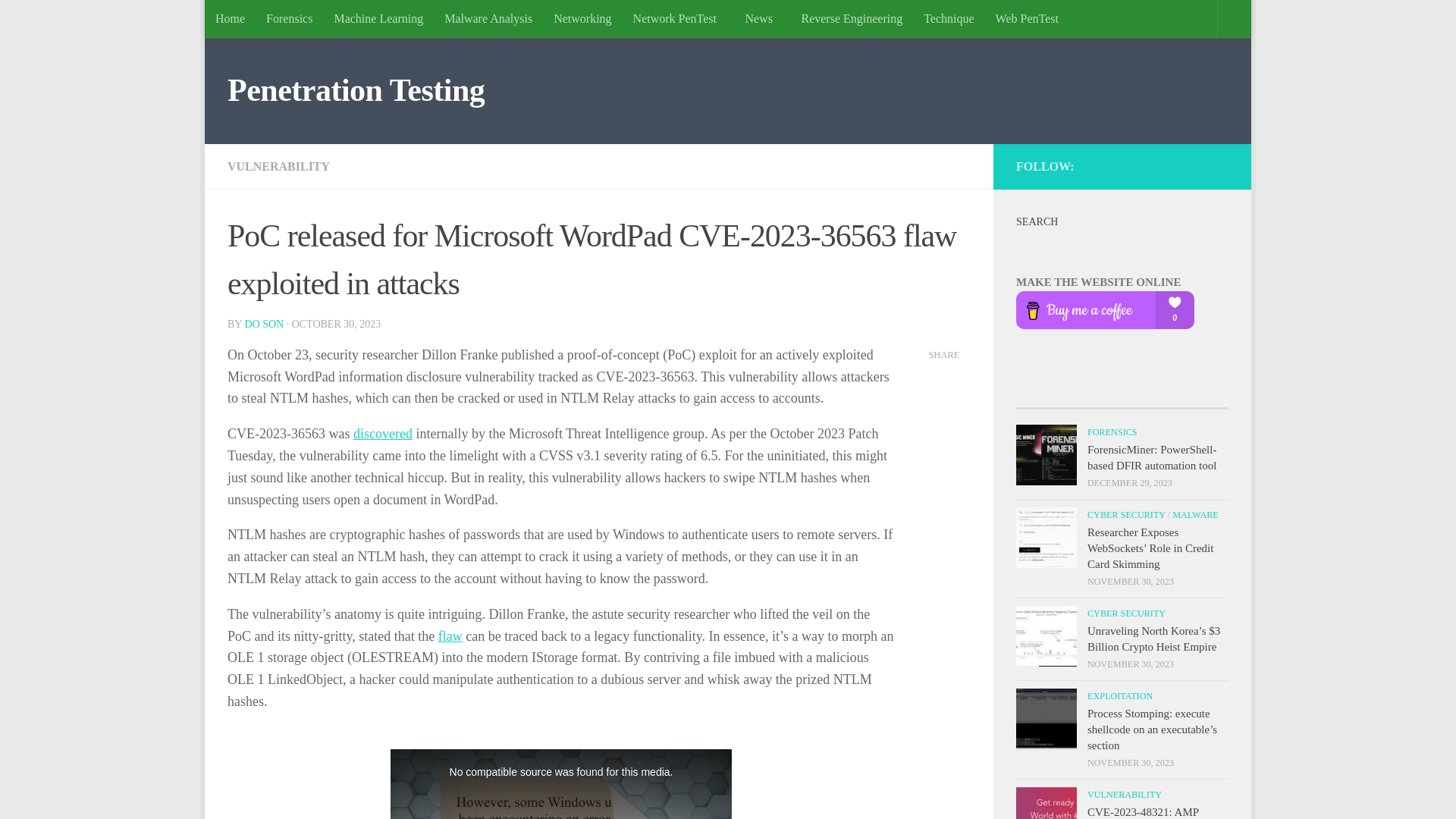Screen dimensions: 1456x819
Task: Open the Malware Analysis section
Action: 488,18
